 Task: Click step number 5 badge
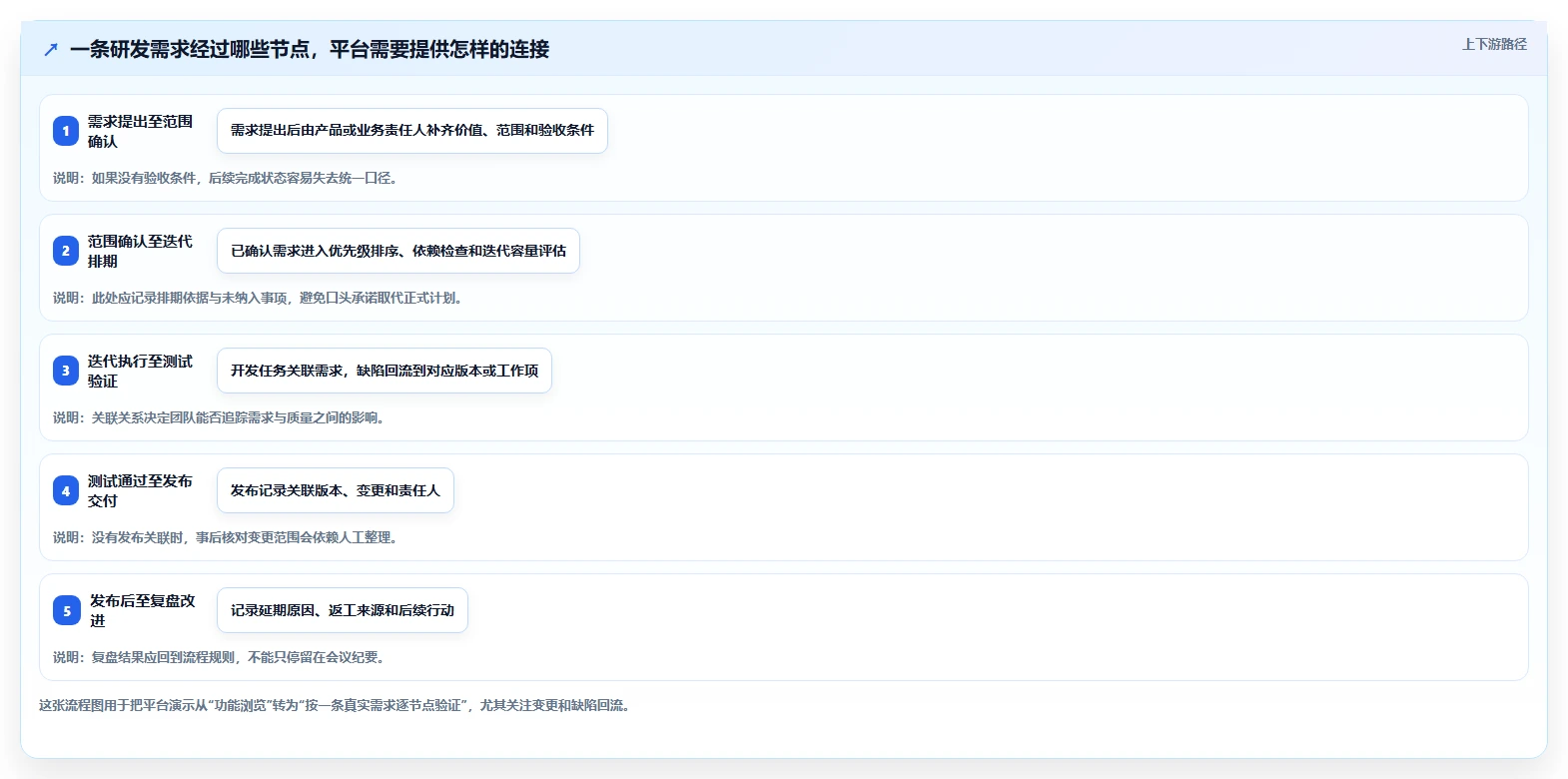(67, 610)
